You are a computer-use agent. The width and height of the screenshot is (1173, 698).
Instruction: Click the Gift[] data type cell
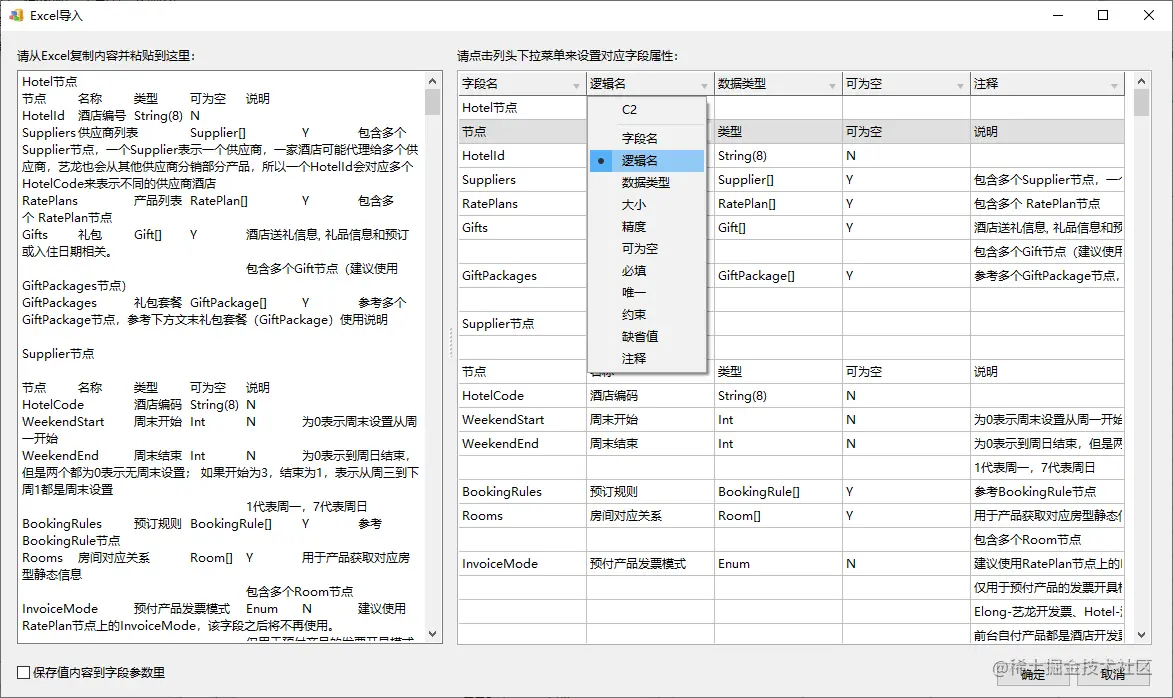[x=778, y=227]
